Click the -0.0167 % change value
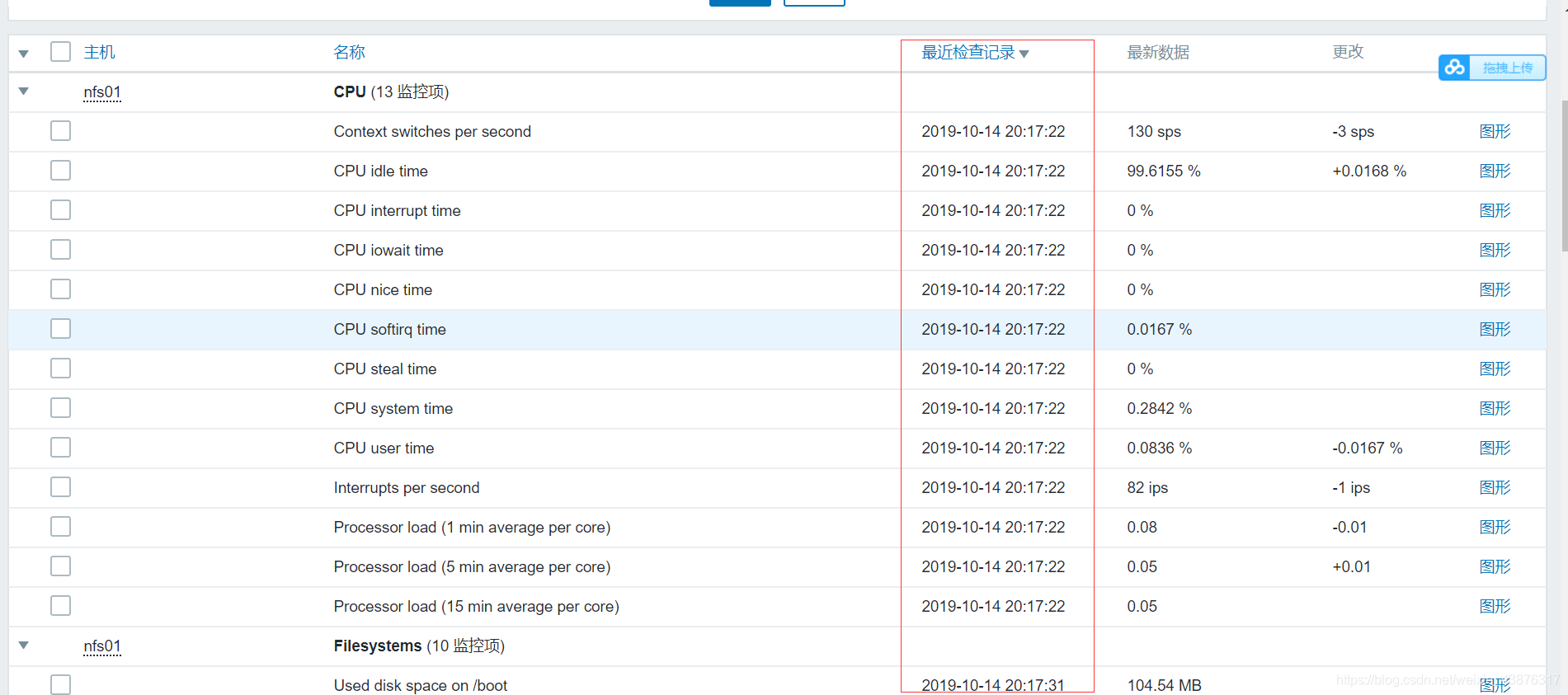Image resolution: width=1568 pixels, height=695 pixels. tap(1368, 448)
